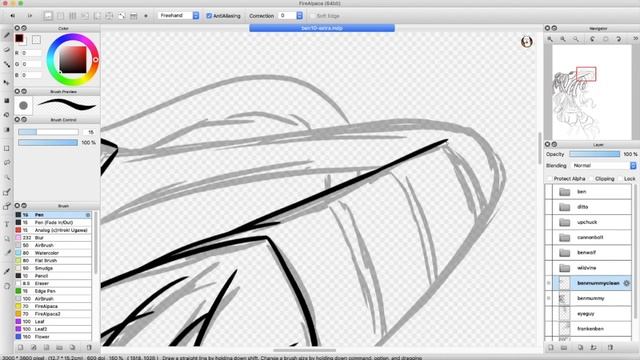Toggle visibility of benmummy layer
This screenshot has height=360, width=640.
coord(549,298)
